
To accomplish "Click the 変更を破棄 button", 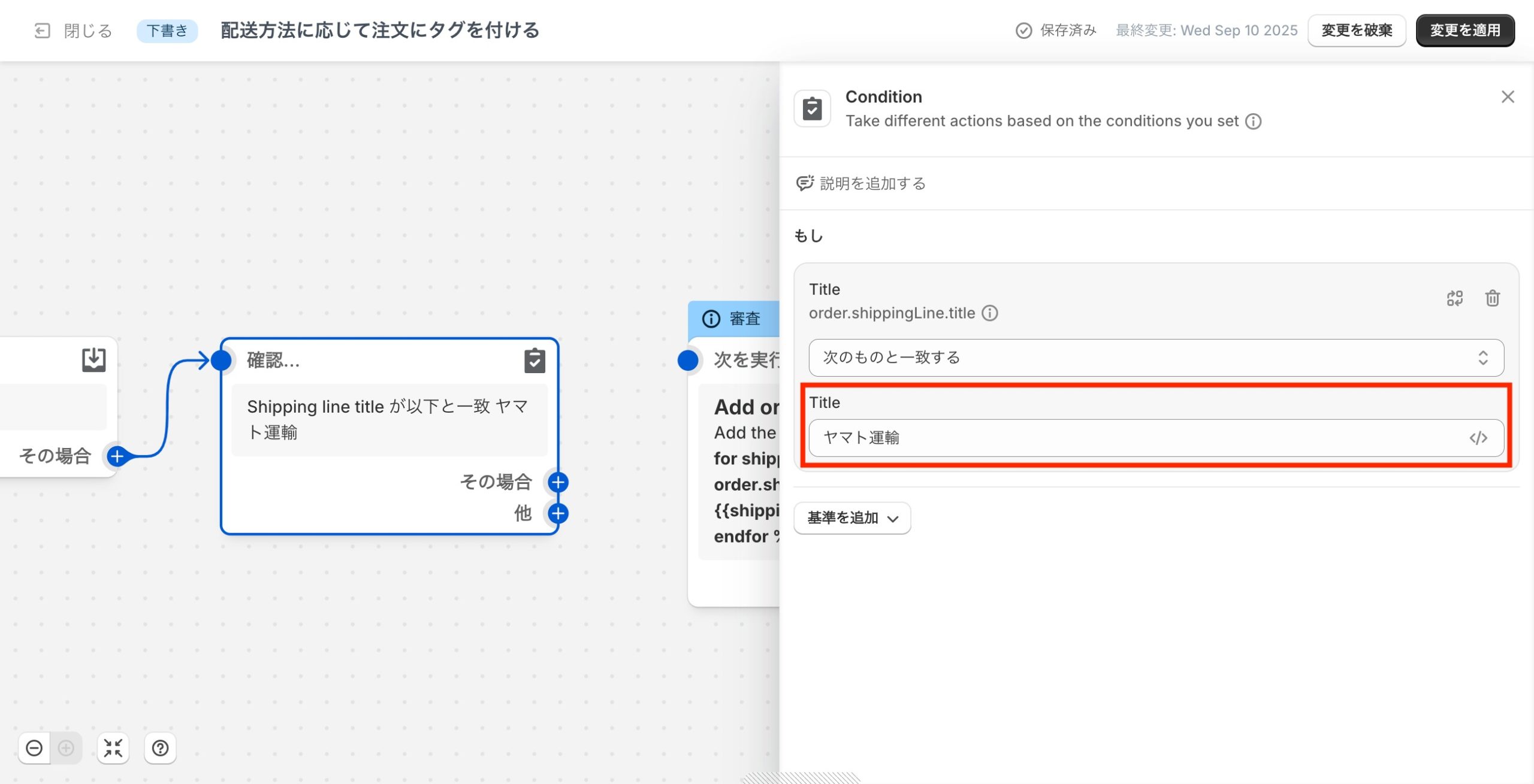I will (x=1357, y=30).
